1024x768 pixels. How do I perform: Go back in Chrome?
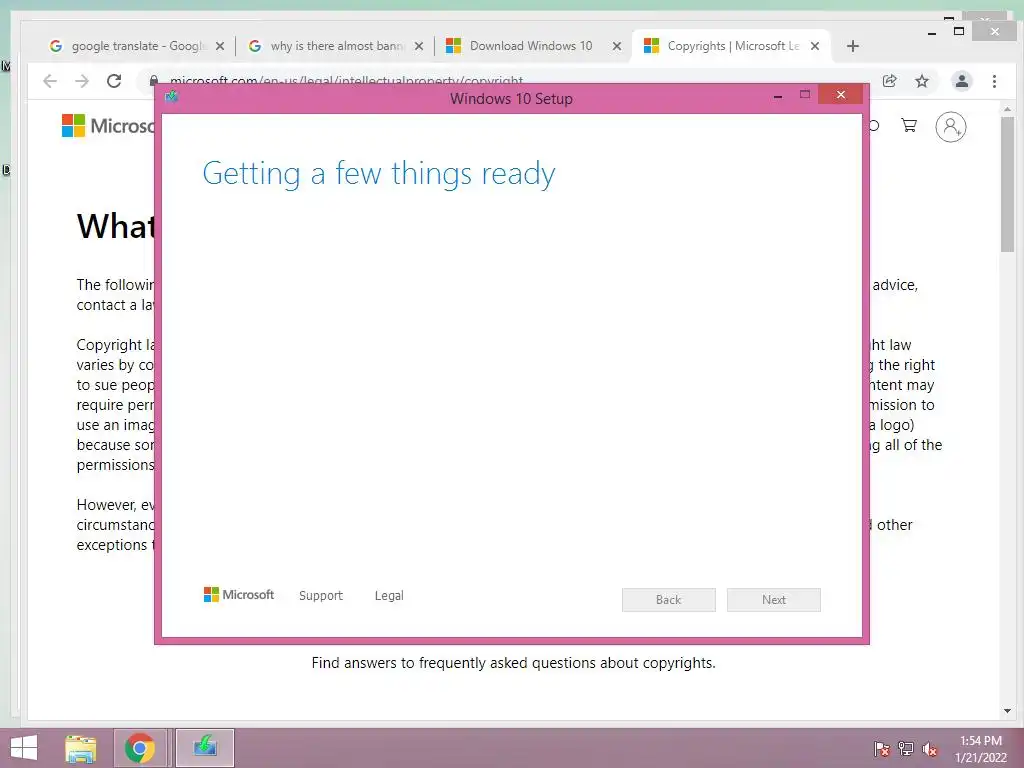click(x=50, y=81)
